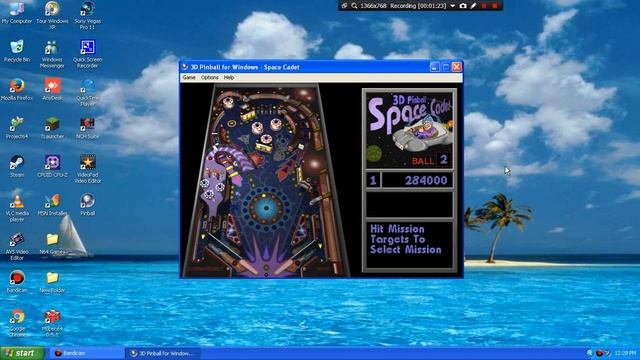Screen dimensions: 640x360
Task: Select the Google Chrome desktop shortcut
Action: pos(17,322)
